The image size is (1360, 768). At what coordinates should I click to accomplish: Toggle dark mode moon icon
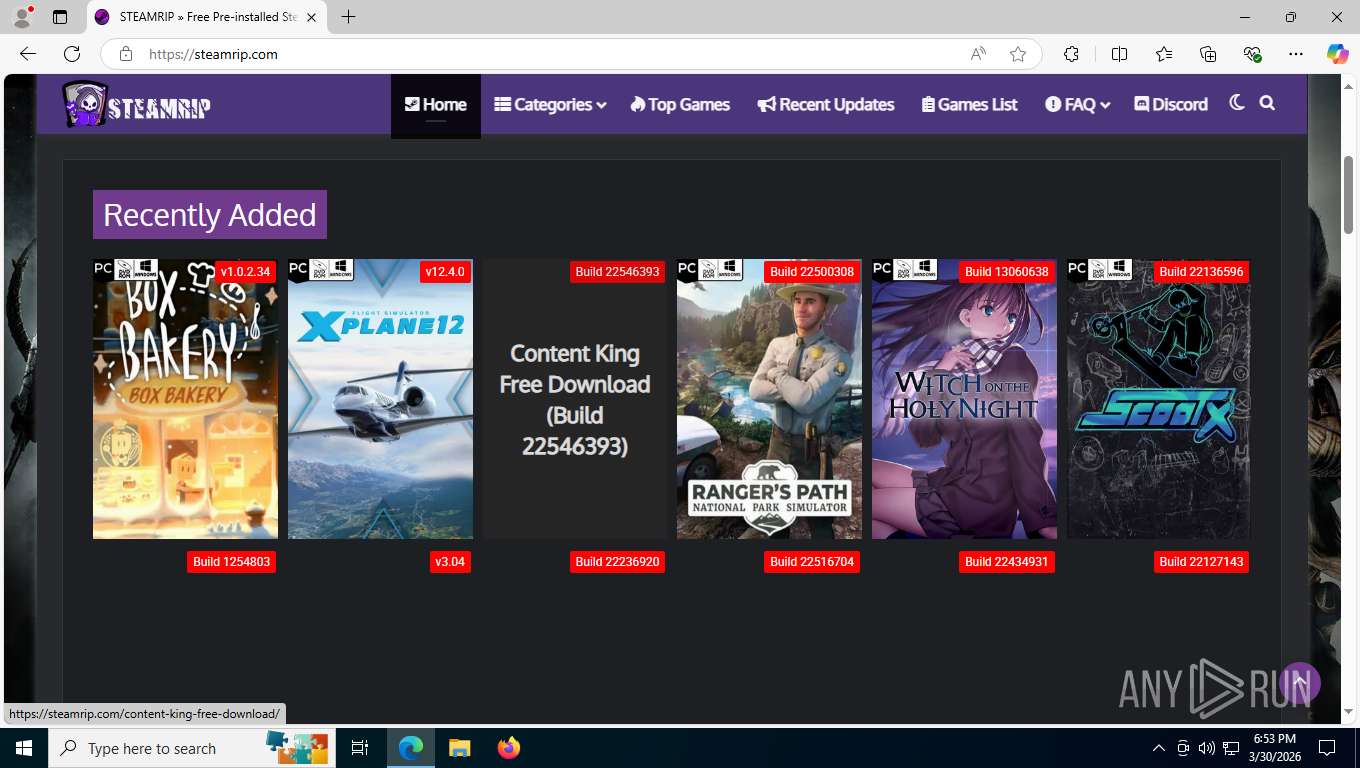[1237, 103]
